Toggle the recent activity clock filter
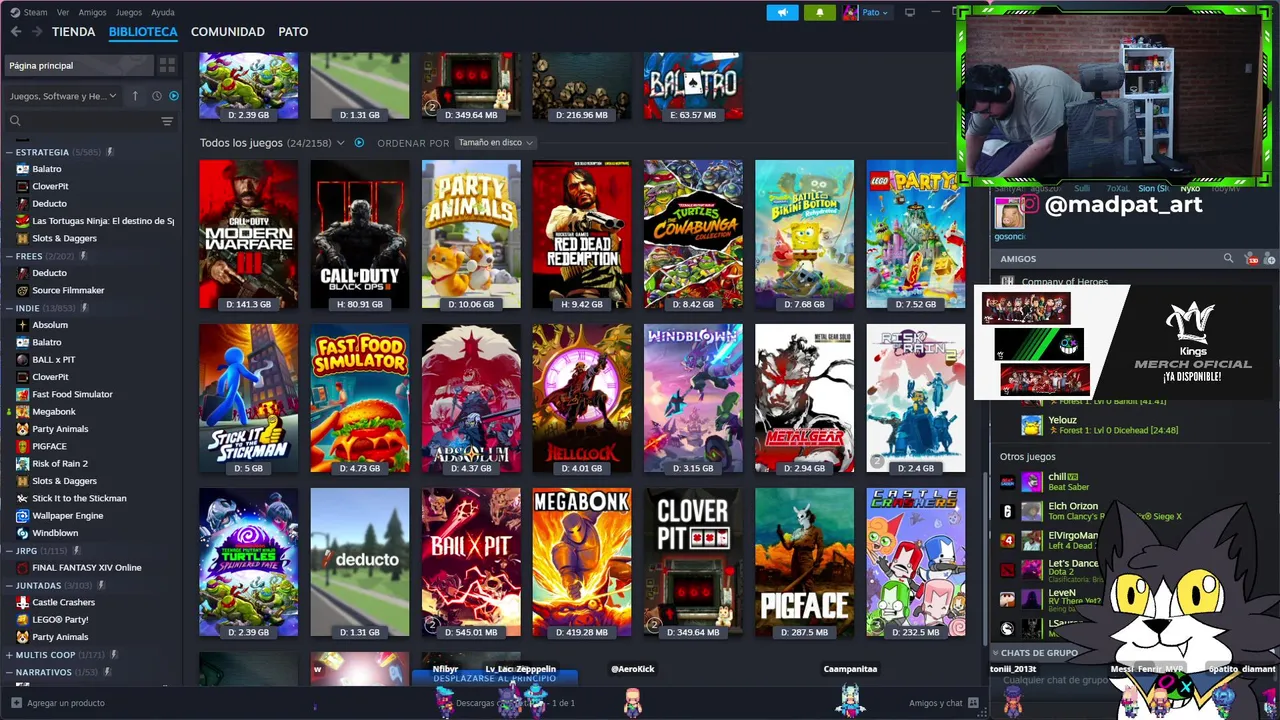Screen dimensions: 1280x720 pos(156,96)
